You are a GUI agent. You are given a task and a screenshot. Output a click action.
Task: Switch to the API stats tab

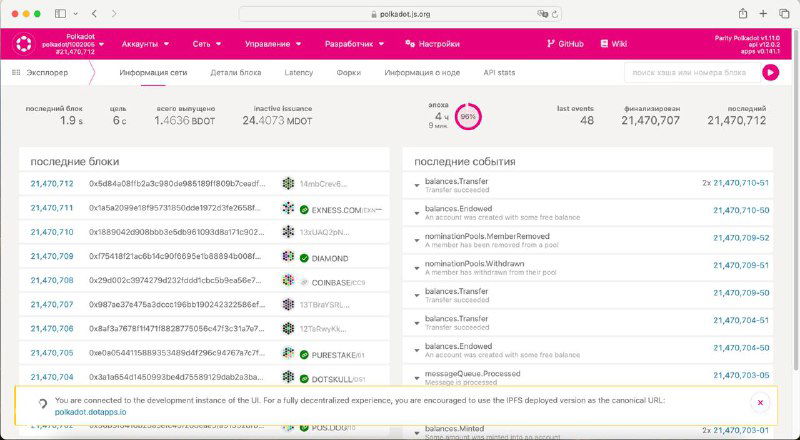[x=499, y=72]
